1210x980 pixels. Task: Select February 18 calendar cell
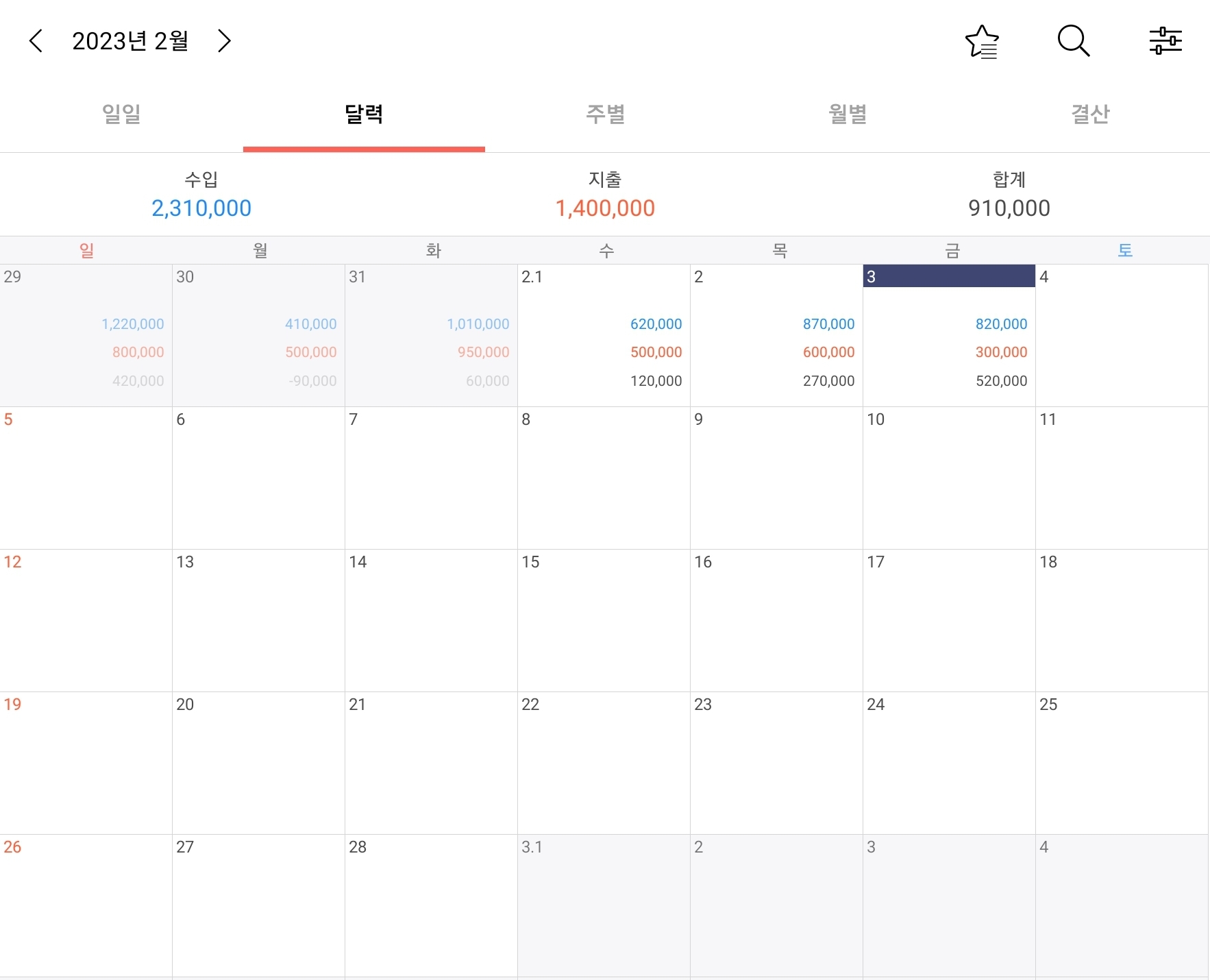coord(1122,621)
